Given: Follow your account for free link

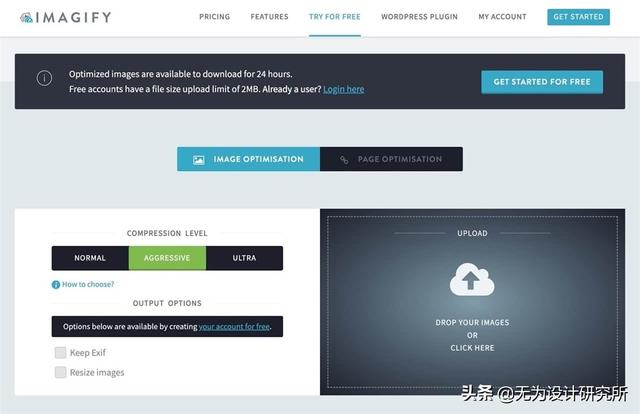Looking at the screenshot, I should (x=234, y=327).
